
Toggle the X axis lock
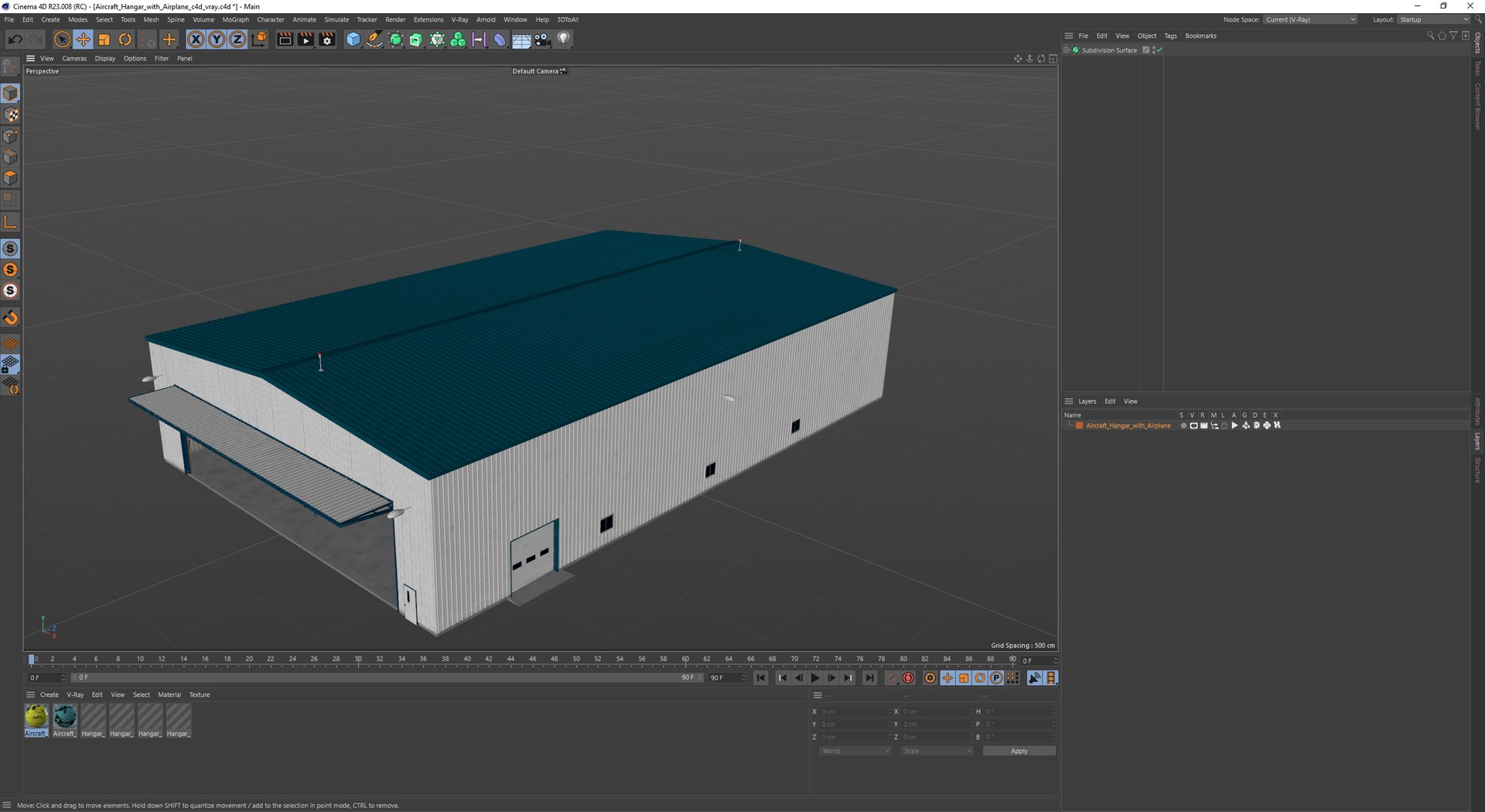click(x=196, y=39)
